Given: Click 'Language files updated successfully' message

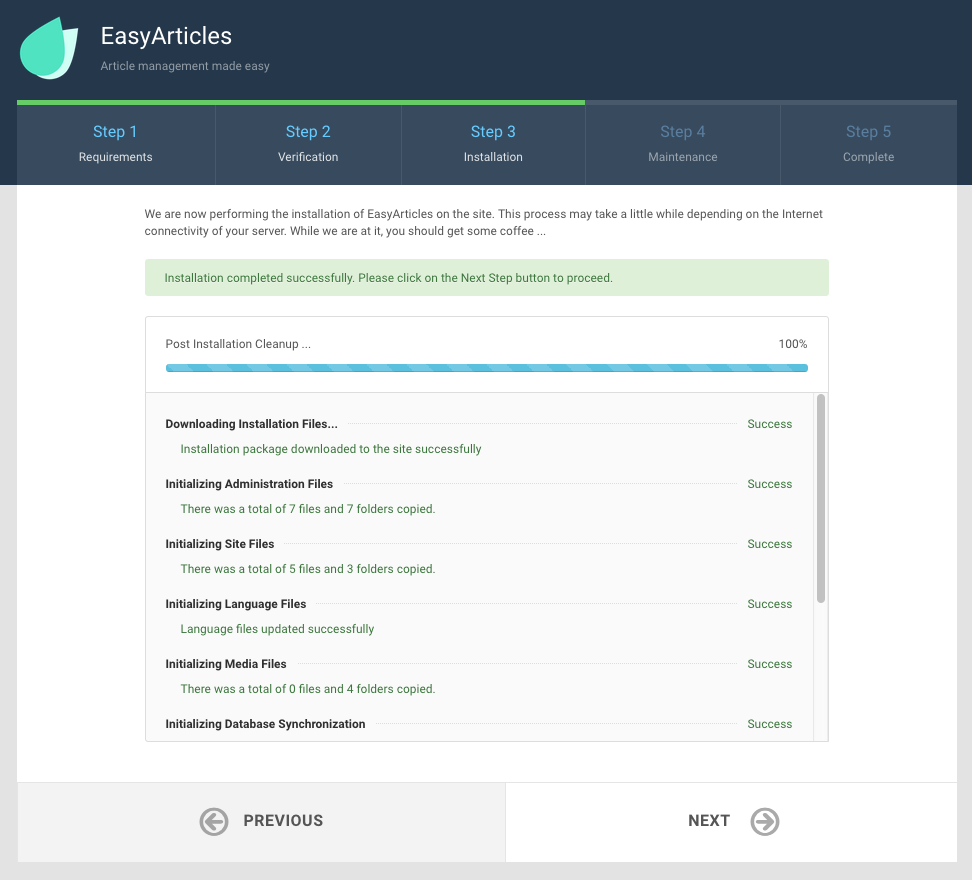Looking at the screenshot, I should click(x=277, y=629).
